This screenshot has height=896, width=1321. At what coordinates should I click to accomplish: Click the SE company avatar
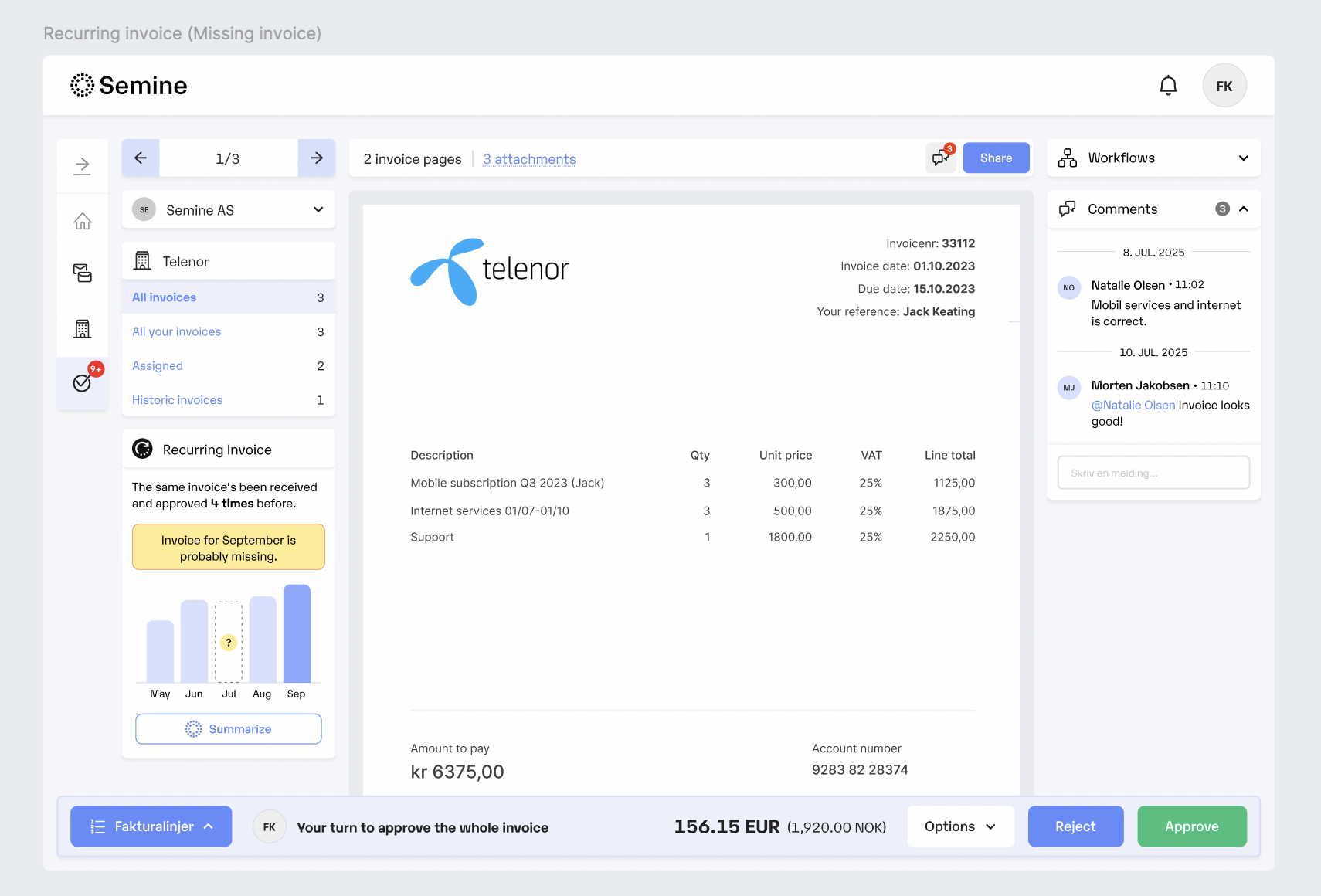[x=144, y=209]
